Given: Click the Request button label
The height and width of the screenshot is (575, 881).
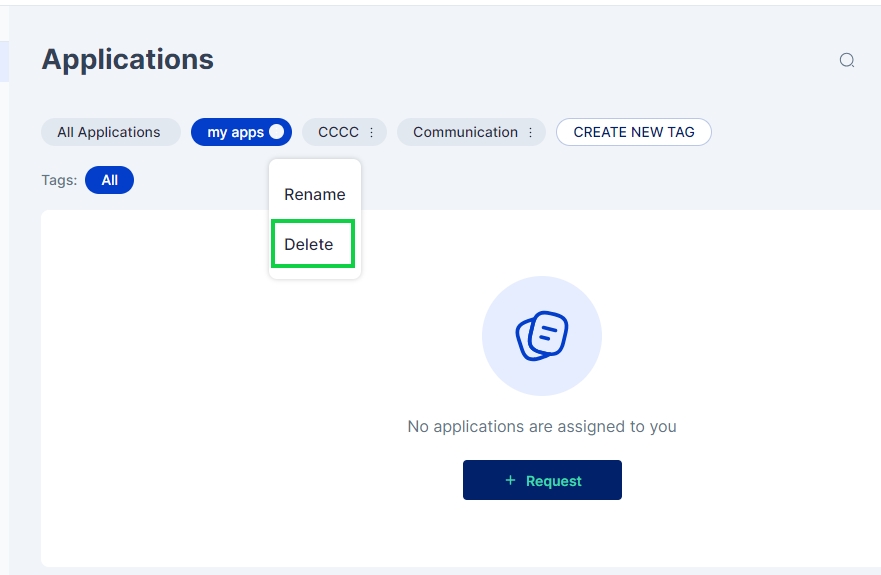Looking at the screenshot, I should coord(553,481).
